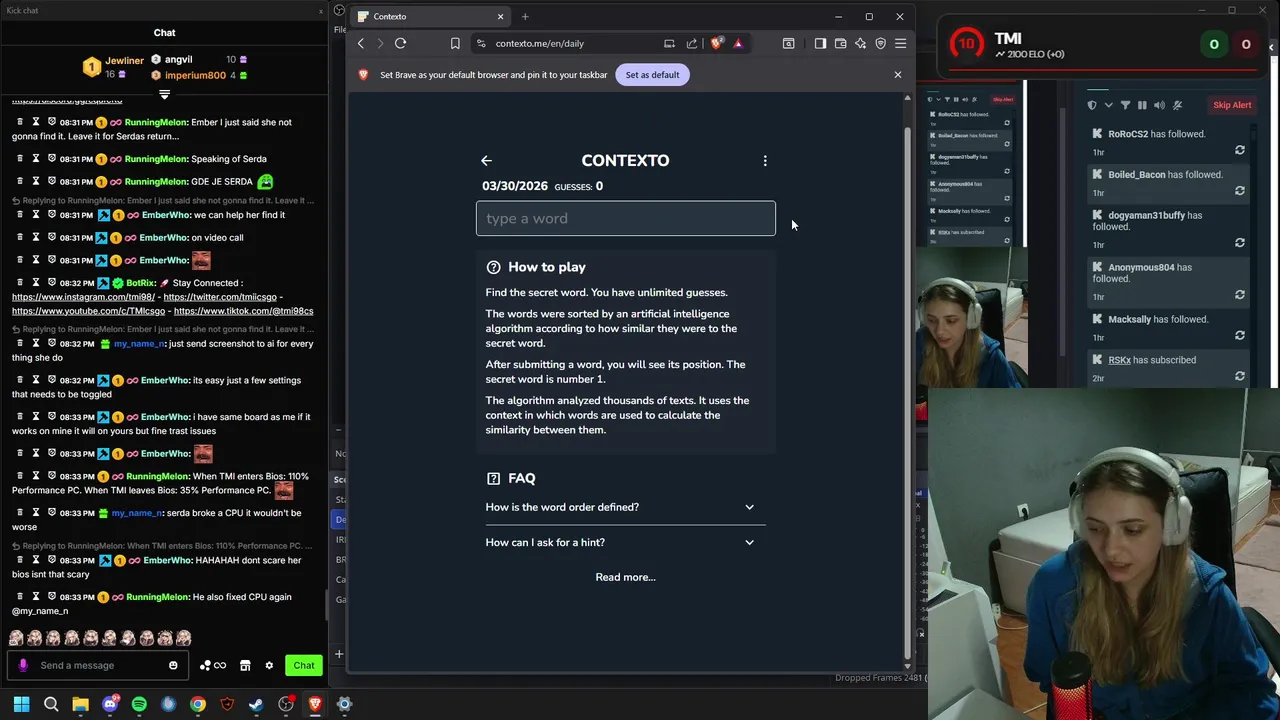Click the close button on Contexto tab
Viewport: 1280px width, 720px height.
point(500,16)
